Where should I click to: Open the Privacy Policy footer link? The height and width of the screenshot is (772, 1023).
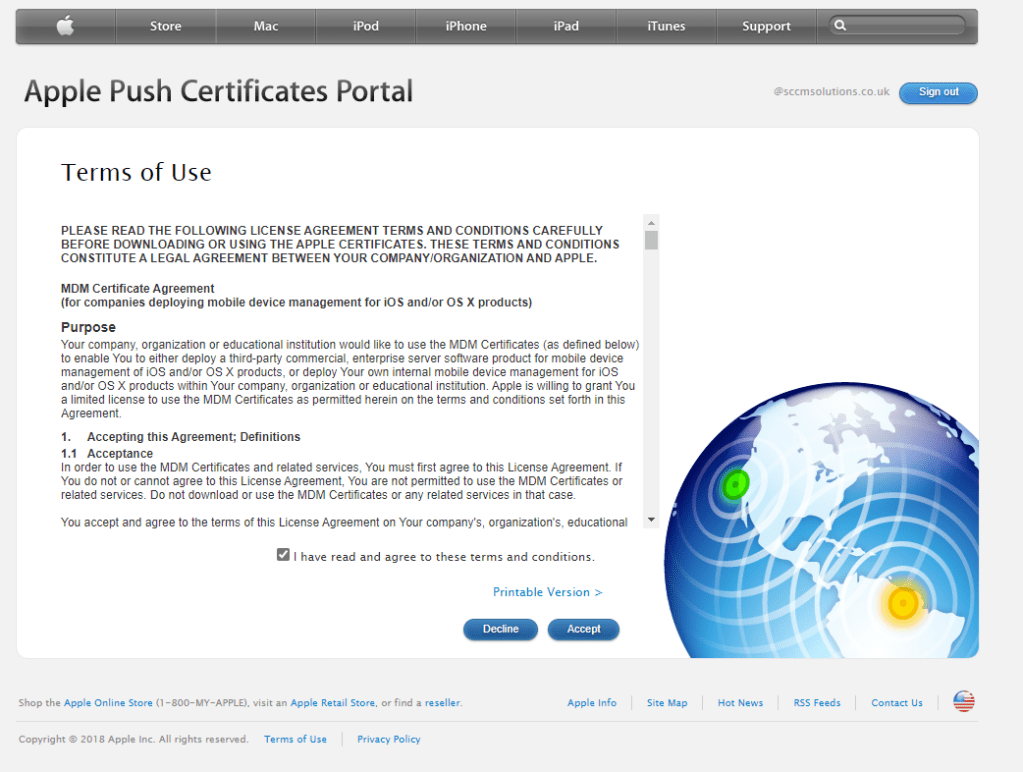pyautogui.click(x=388, y=739)
